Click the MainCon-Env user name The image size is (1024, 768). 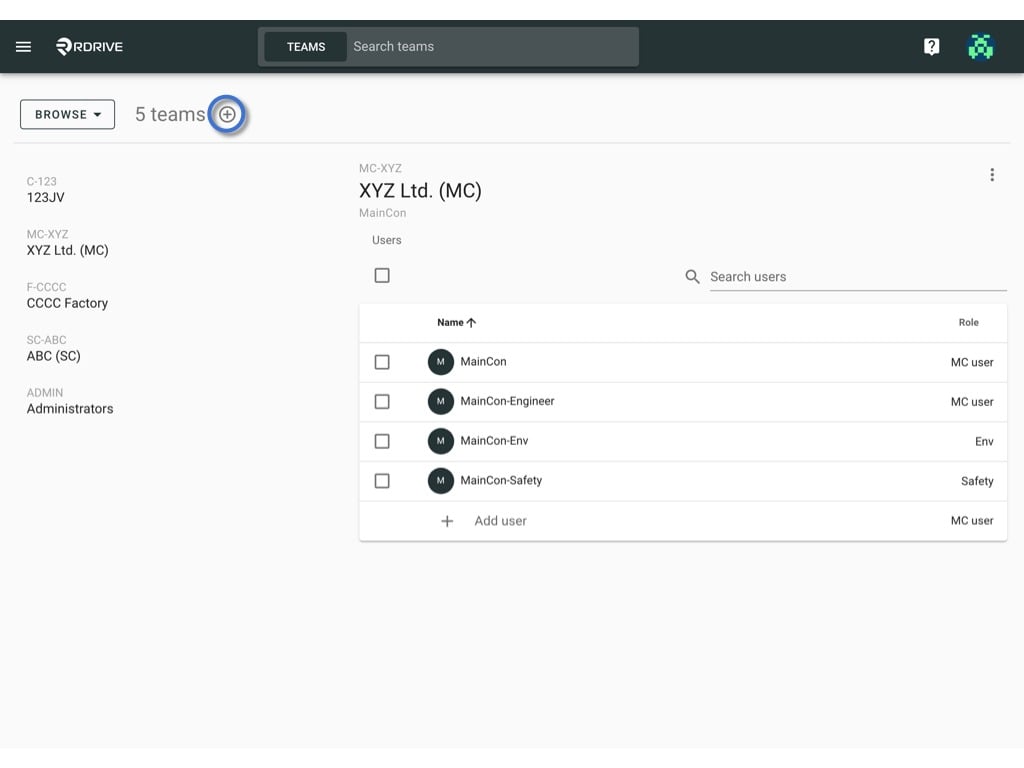coord(494,441)
